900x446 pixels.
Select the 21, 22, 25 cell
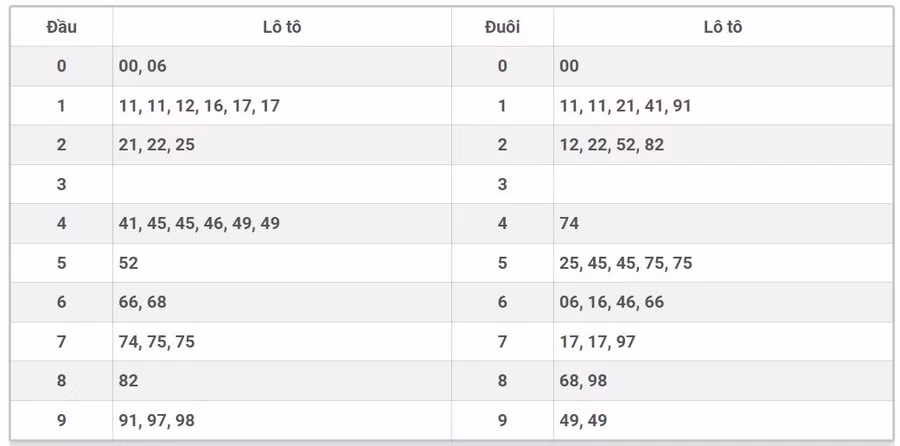click(156, 145)
